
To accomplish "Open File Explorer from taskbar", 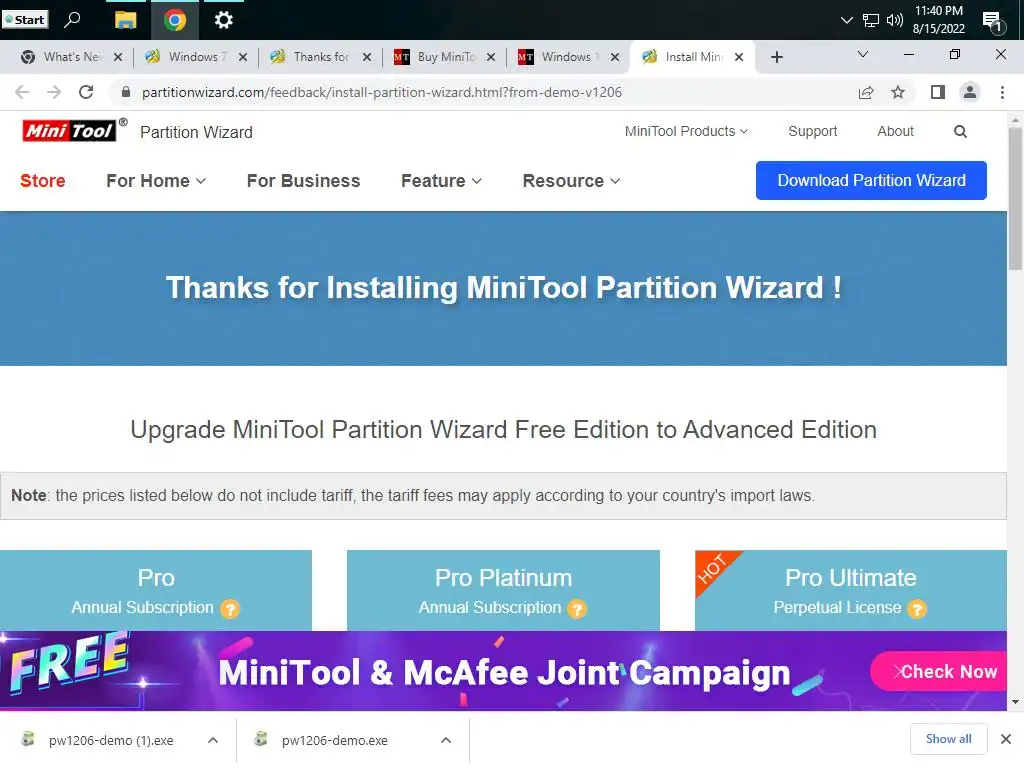I will 125,20.
